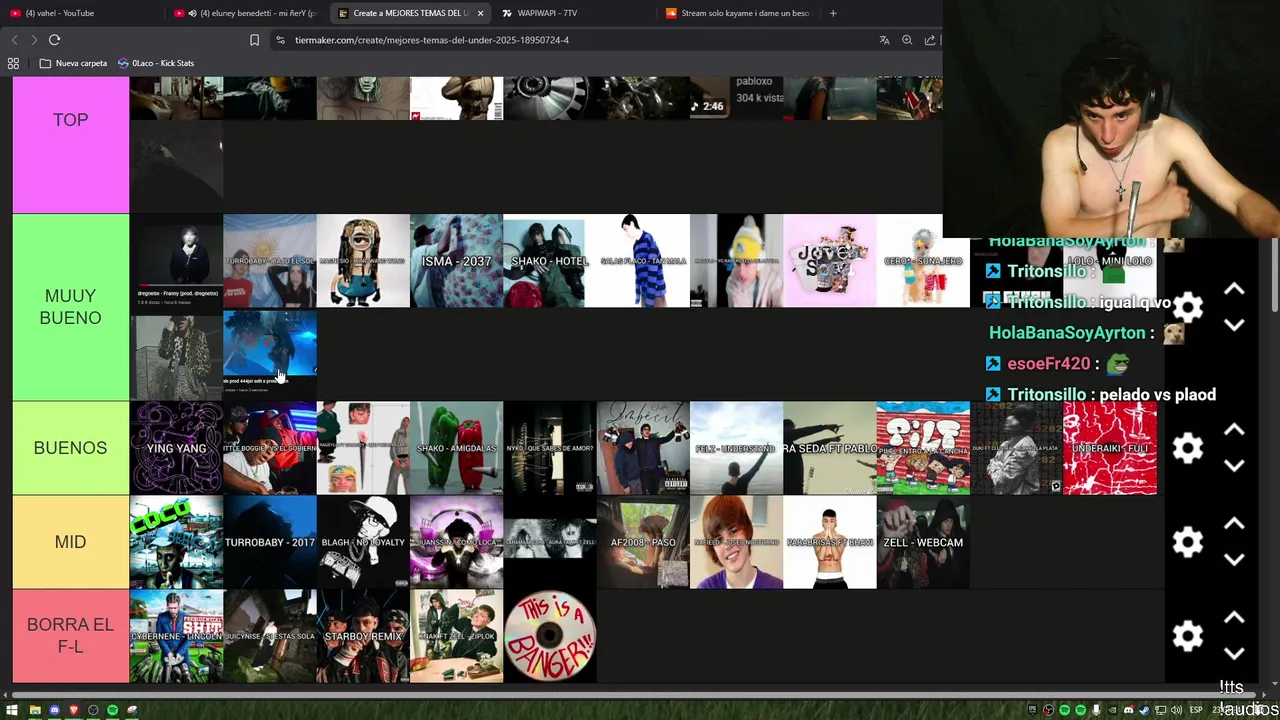
Task: Select BLAGH - NO LOYALTY thumbnail
Action: tap(363, 542)
